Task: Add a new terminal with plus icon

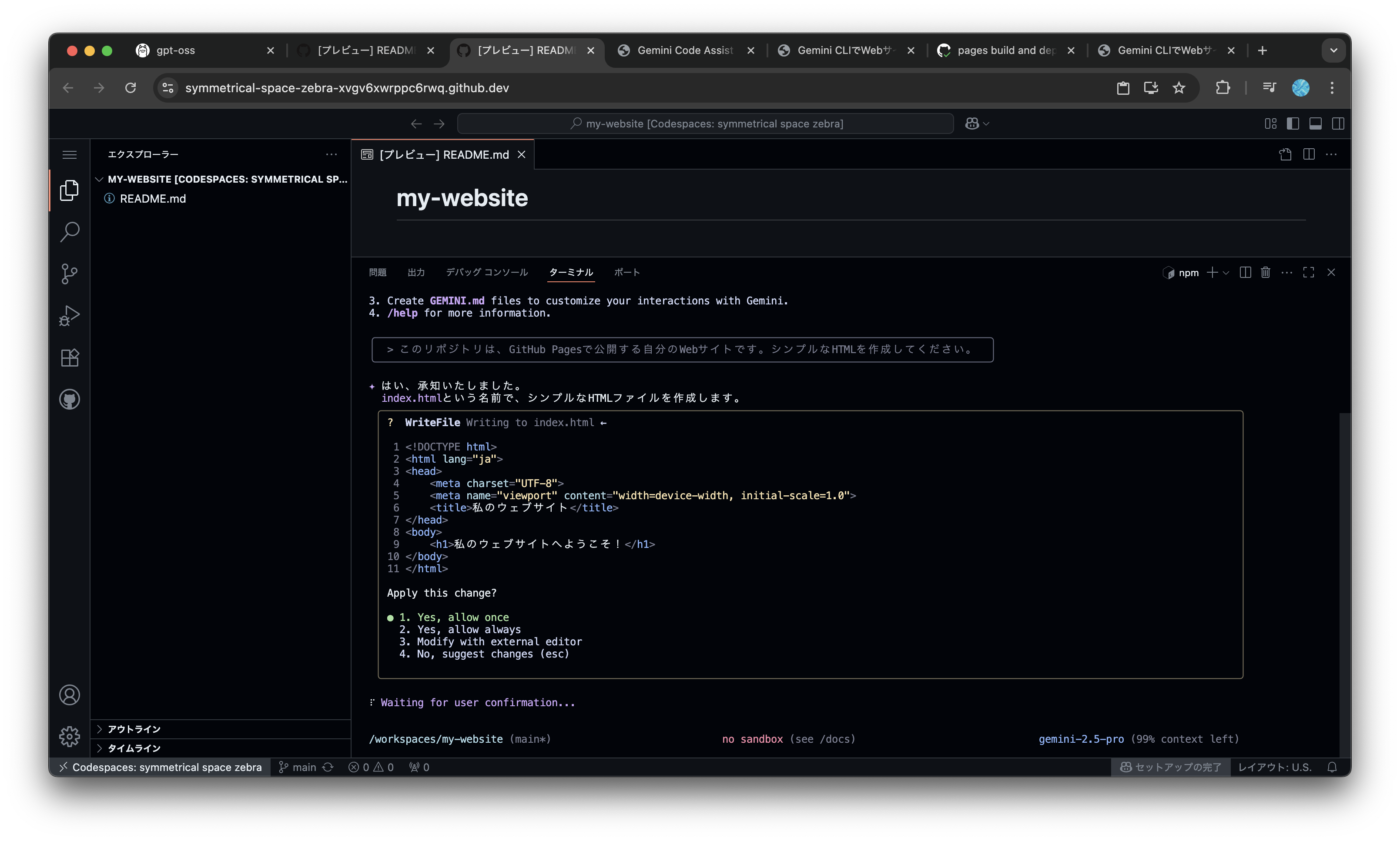Action: [x=1212, y=273]
